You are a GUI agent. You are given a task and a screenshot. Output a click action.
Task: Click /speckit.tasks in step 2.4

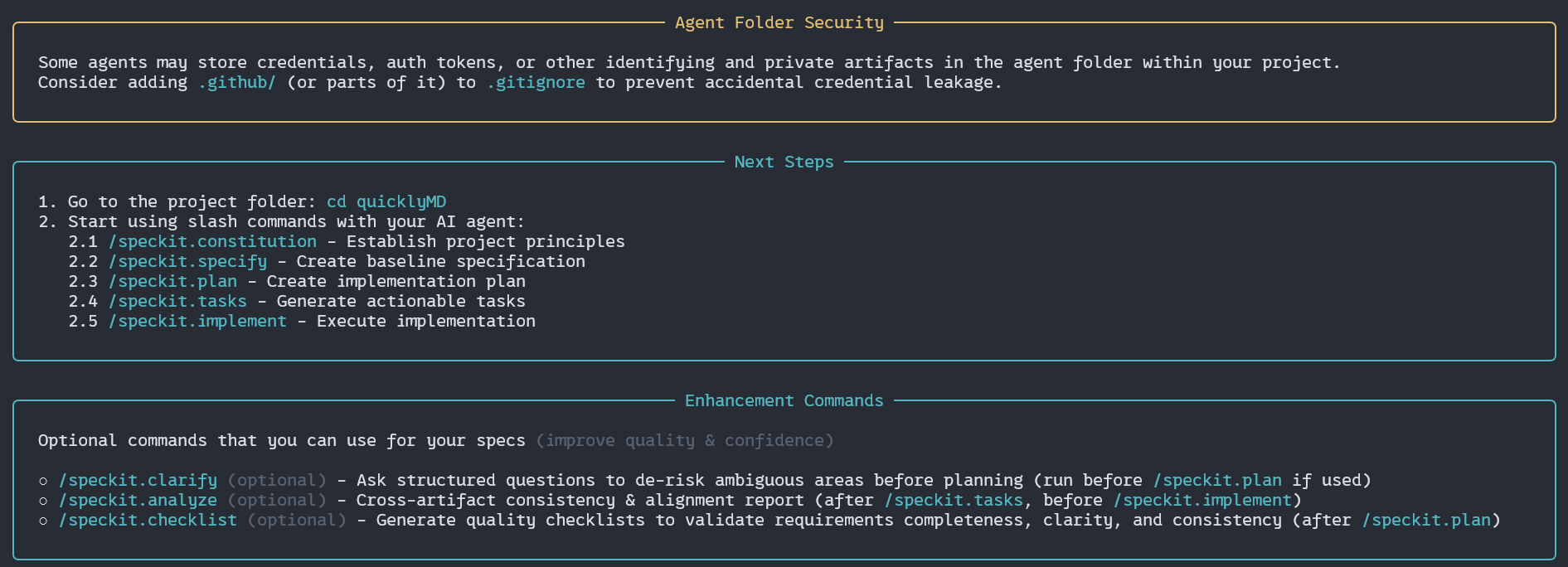(x=177, y=302)
